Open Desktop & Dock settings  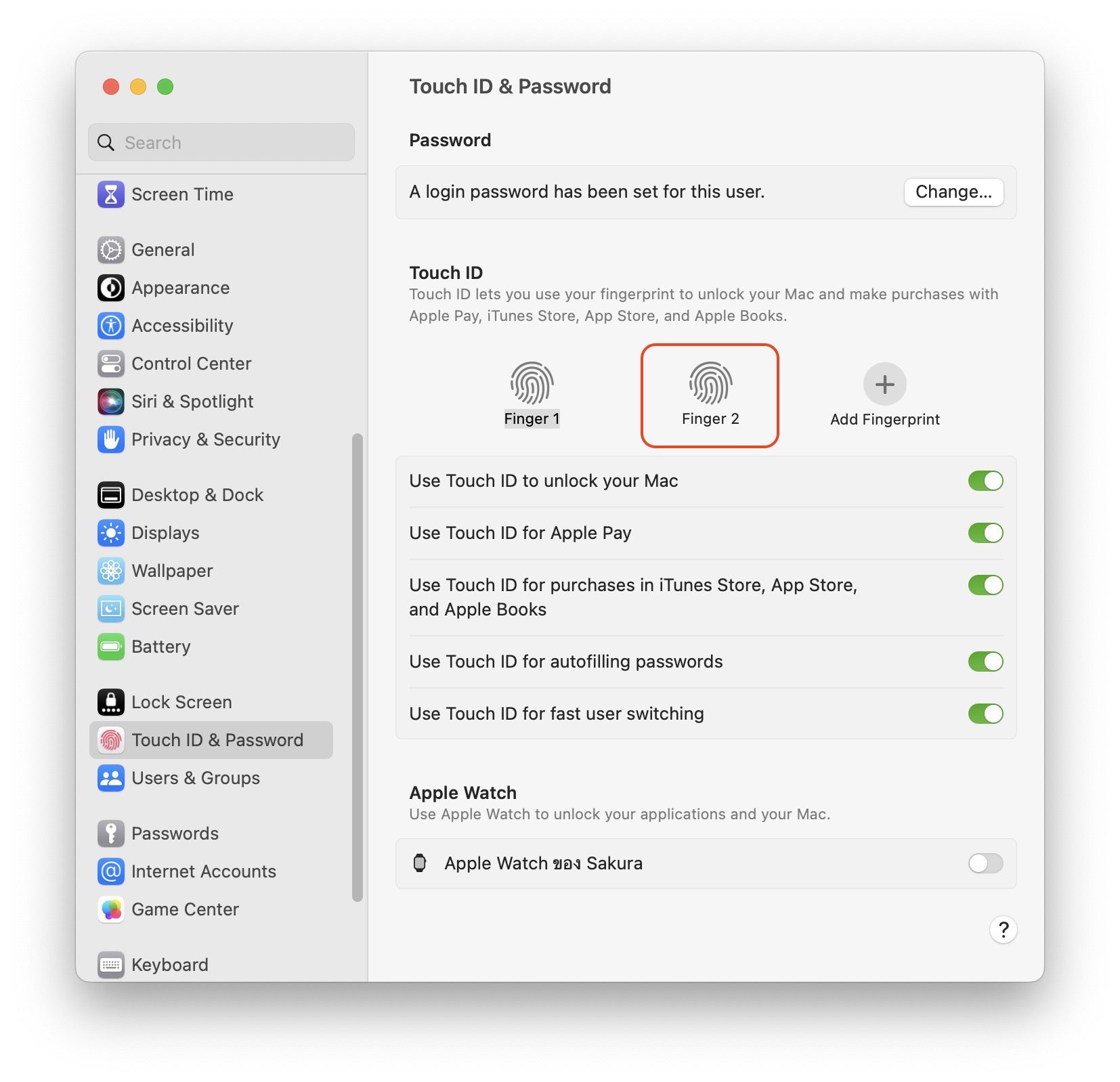[197, 495]
